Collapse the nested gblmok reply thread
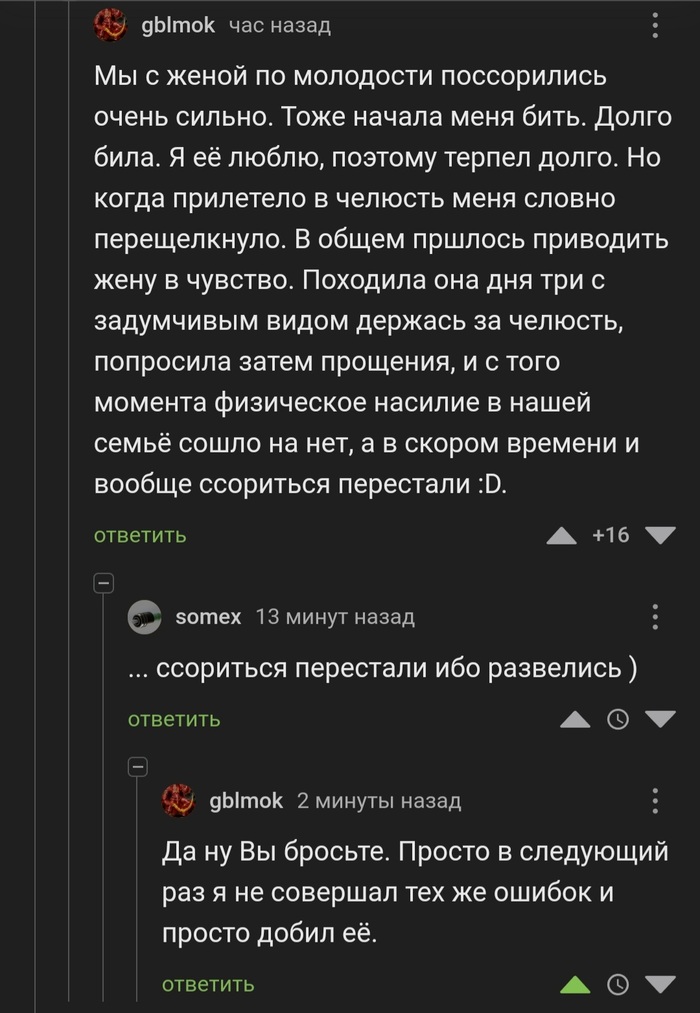The width and height of the screenshot is (700, 1013). click(138, 766)
